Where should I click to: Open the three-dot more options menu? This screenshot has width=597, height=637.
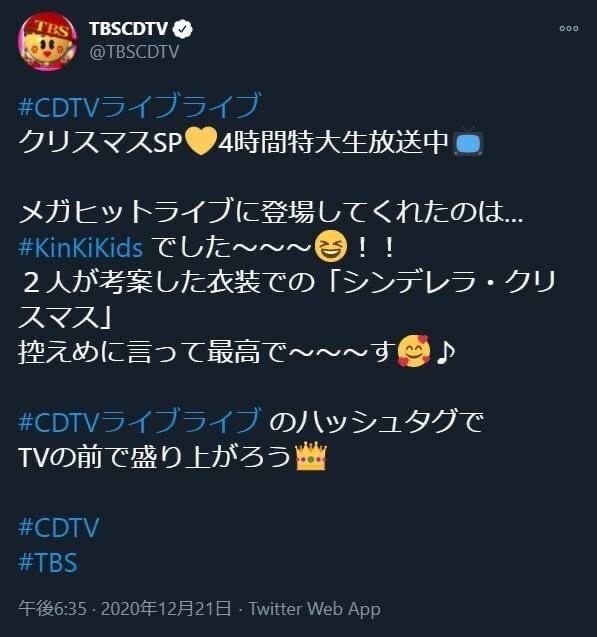(569, 28)
